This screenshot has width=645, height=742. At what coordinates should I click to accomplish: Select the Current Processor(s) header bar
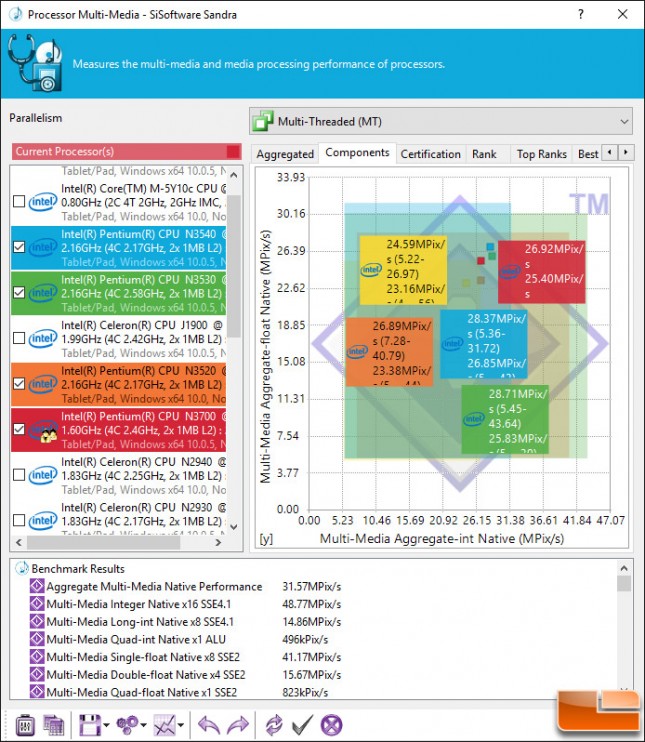(x=126, y=151)
